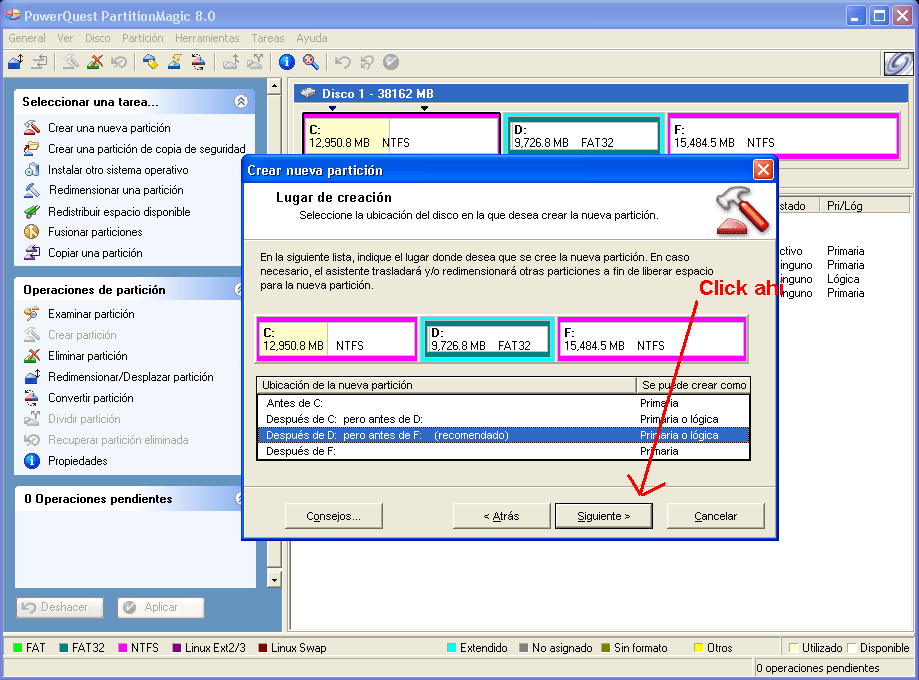Open the Herramientas menu
This screenshot has width=919, height=680.
[207, 38]
